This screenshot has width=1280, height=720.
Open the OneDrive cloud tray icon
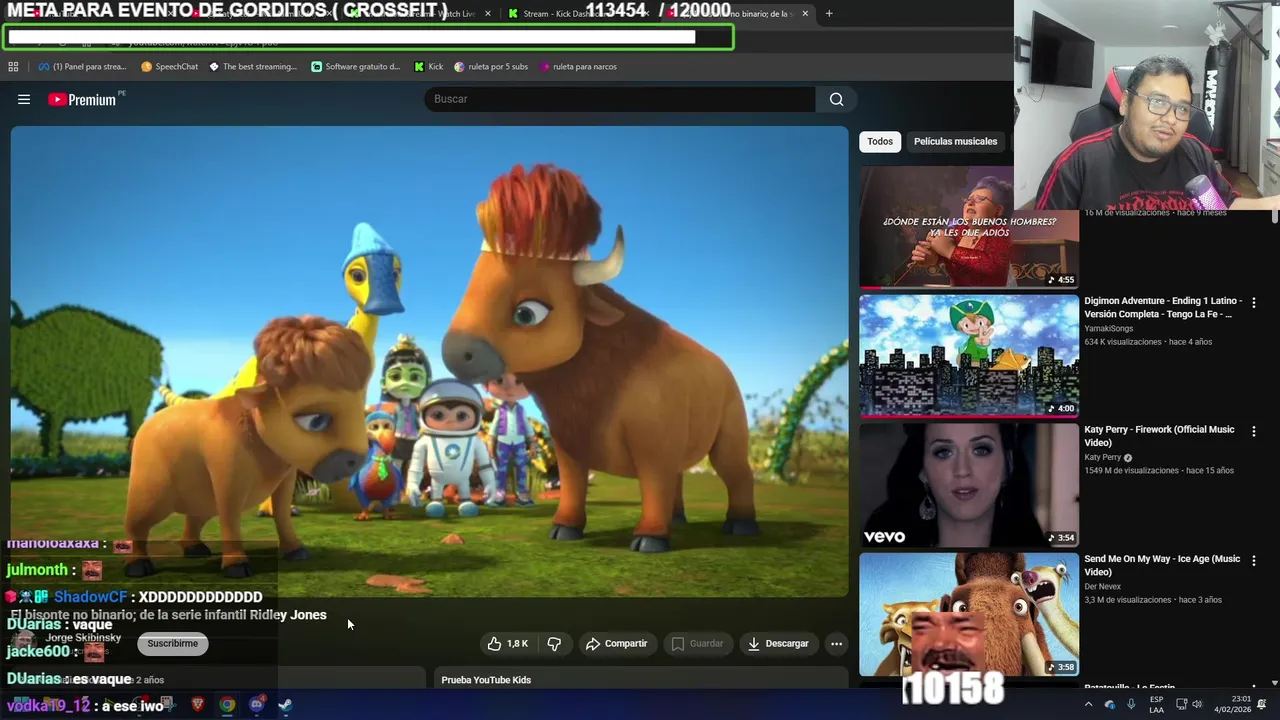pyautogui.click(x=1109, y=705)
